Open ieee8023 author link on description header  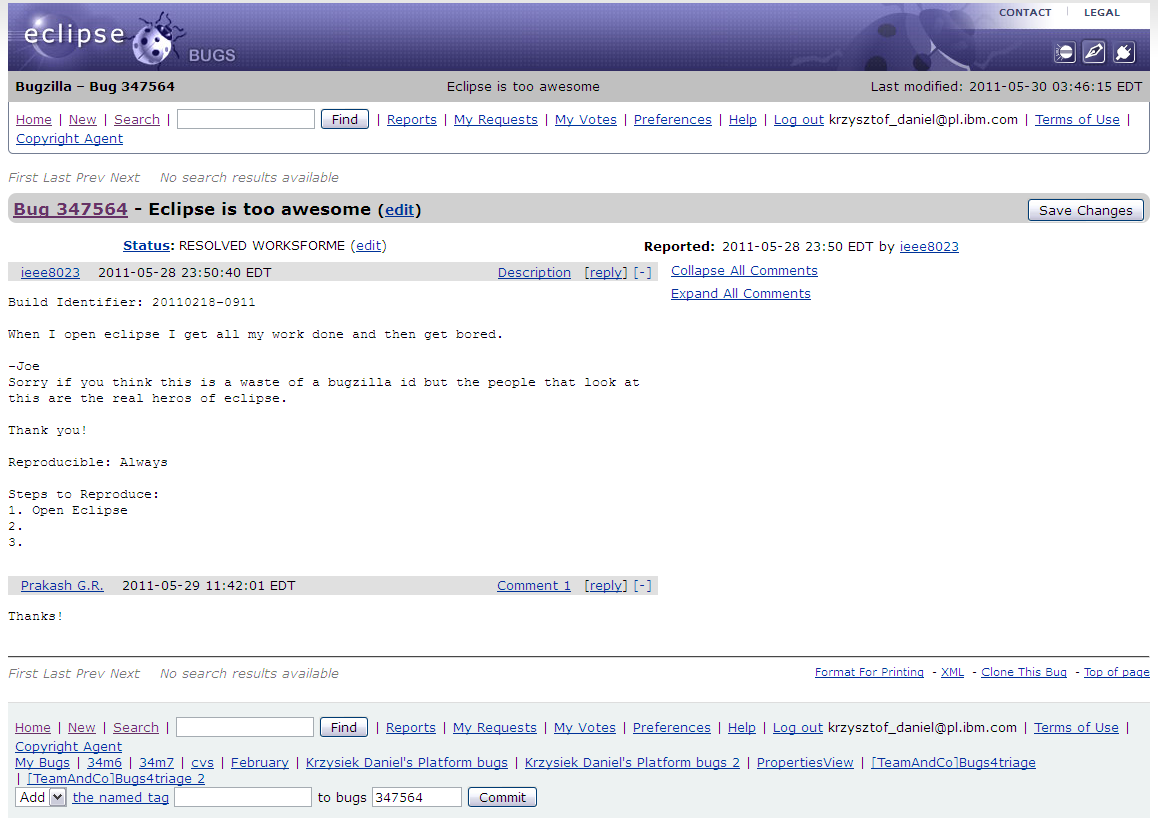point(50,273)
